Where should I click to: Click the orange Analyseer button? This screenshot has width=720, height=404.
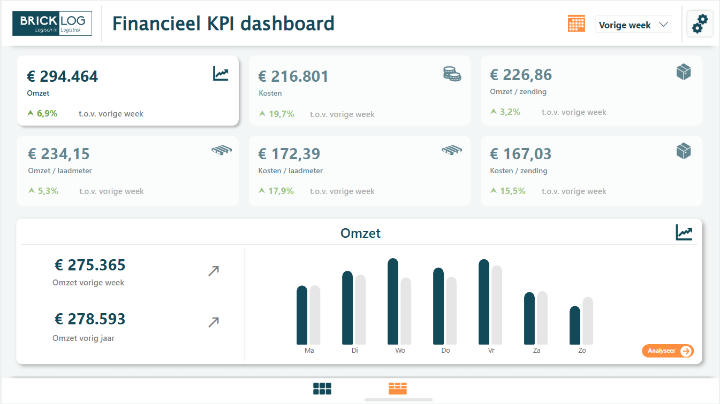(668, 351)
